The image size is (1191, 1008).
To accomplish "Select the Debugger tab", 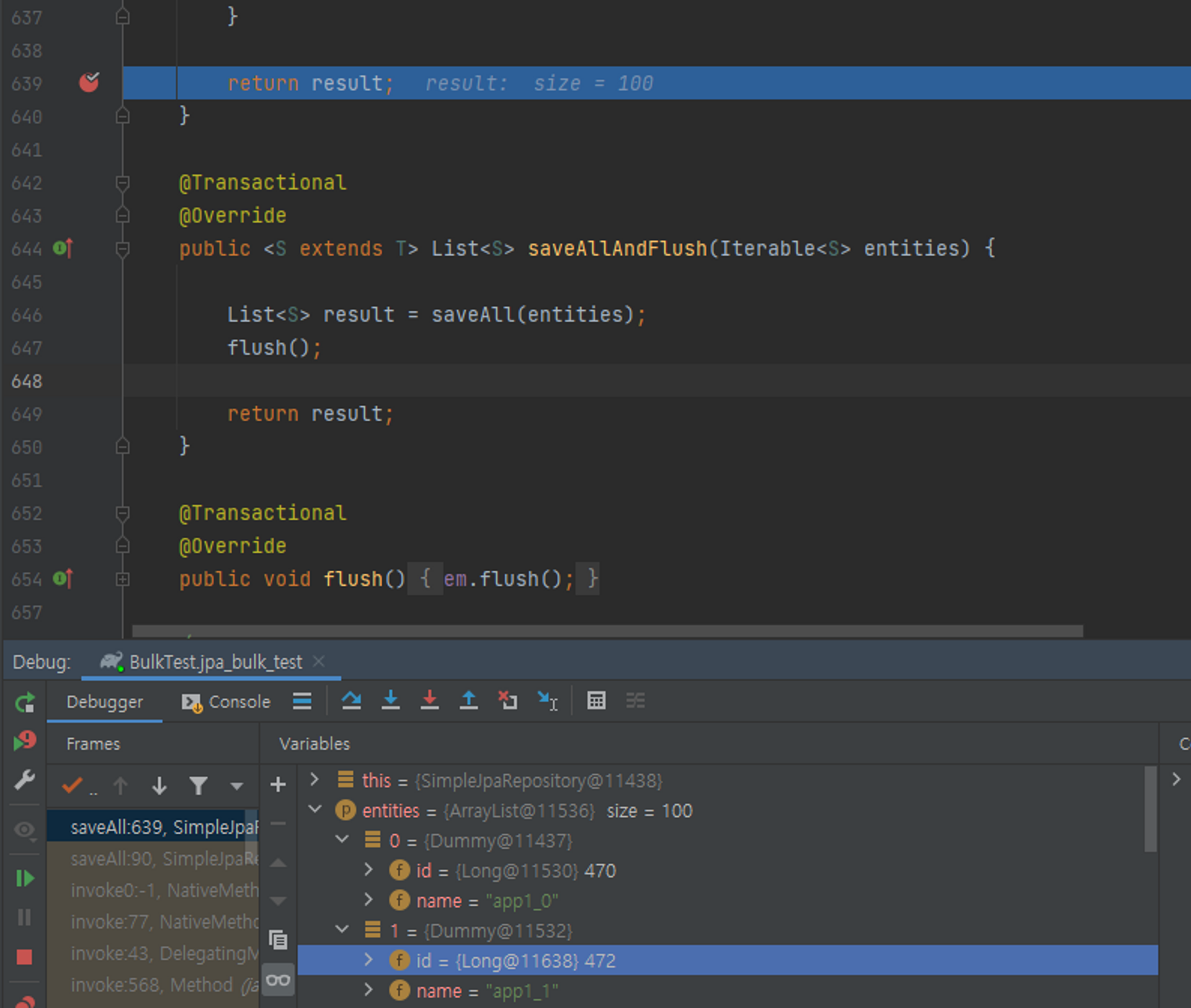I will tap(104, 702).
